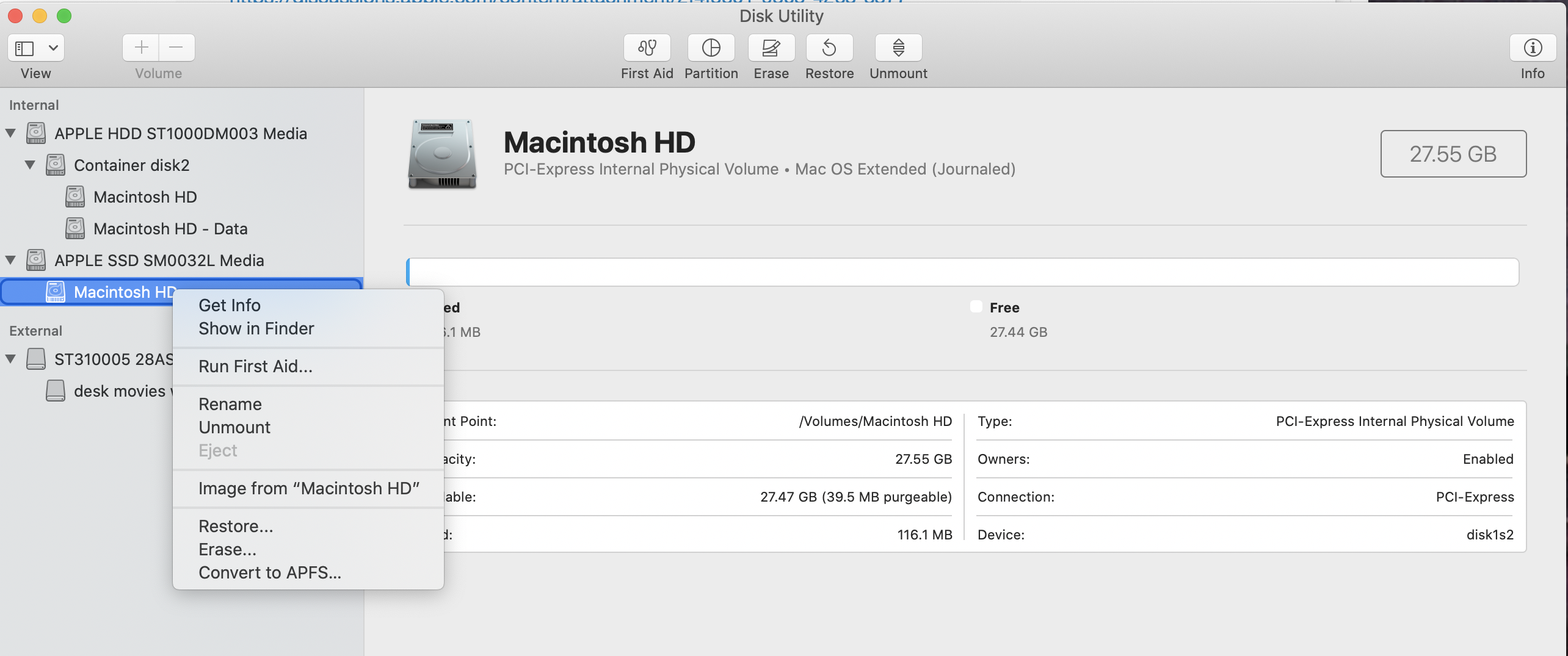Click the Owners Enabled value
Viewport: 1568px width, 656px height.
point(1488,459)
